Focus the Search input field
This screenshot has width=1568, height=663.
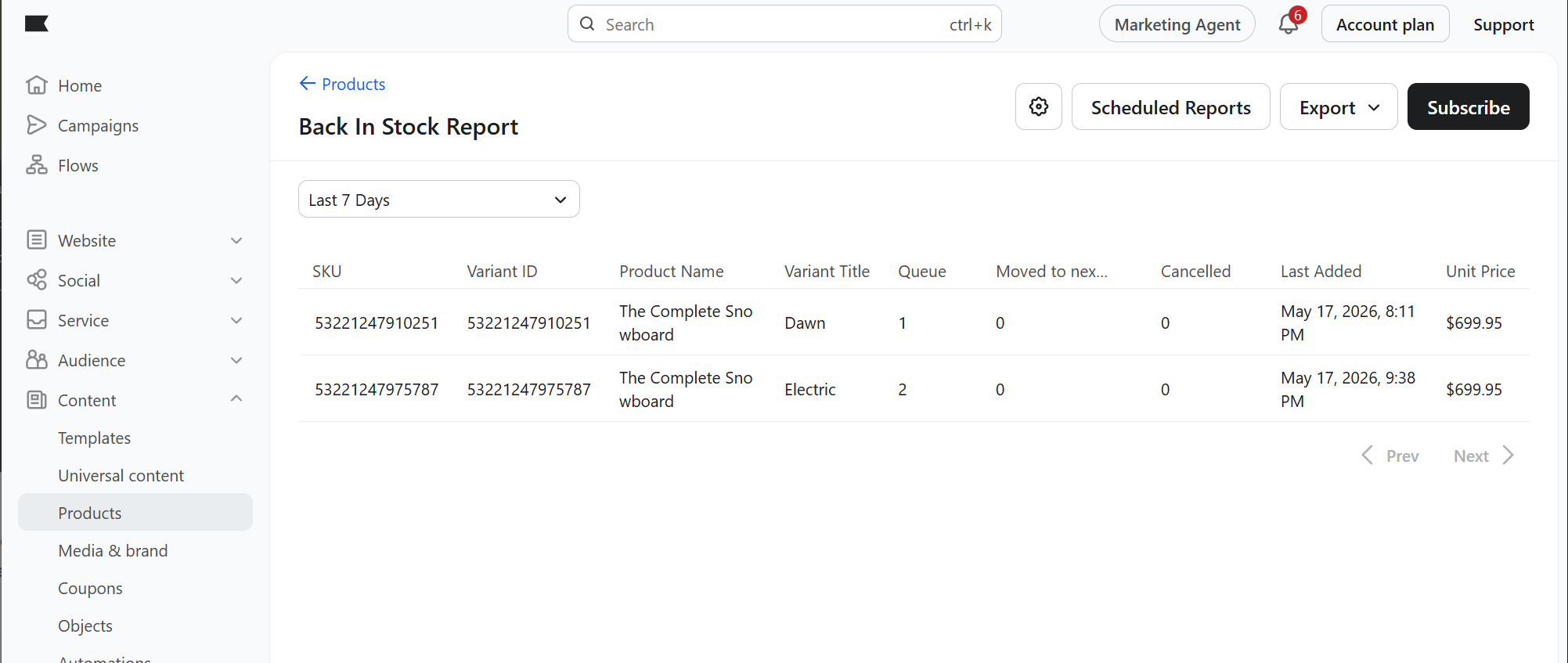coord(784,24)
